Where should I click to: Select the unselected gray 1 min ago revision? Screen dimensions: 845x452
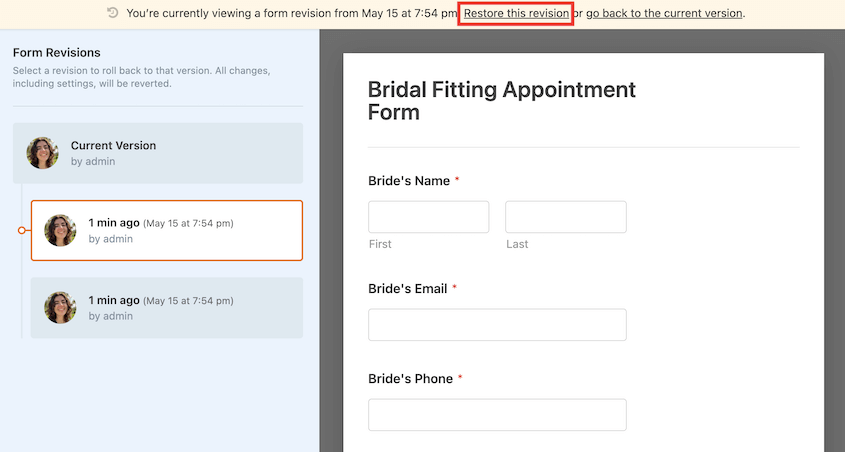167,308
